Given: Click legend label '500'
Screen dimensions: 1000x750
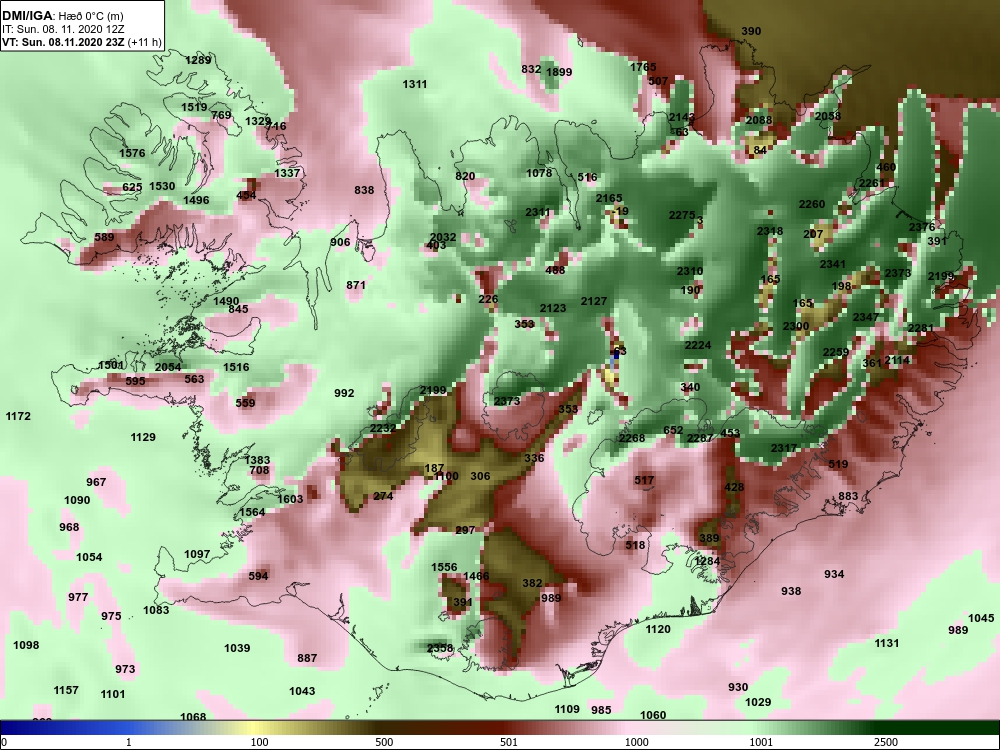Looking at the screenshot, I should pos(384,742).
